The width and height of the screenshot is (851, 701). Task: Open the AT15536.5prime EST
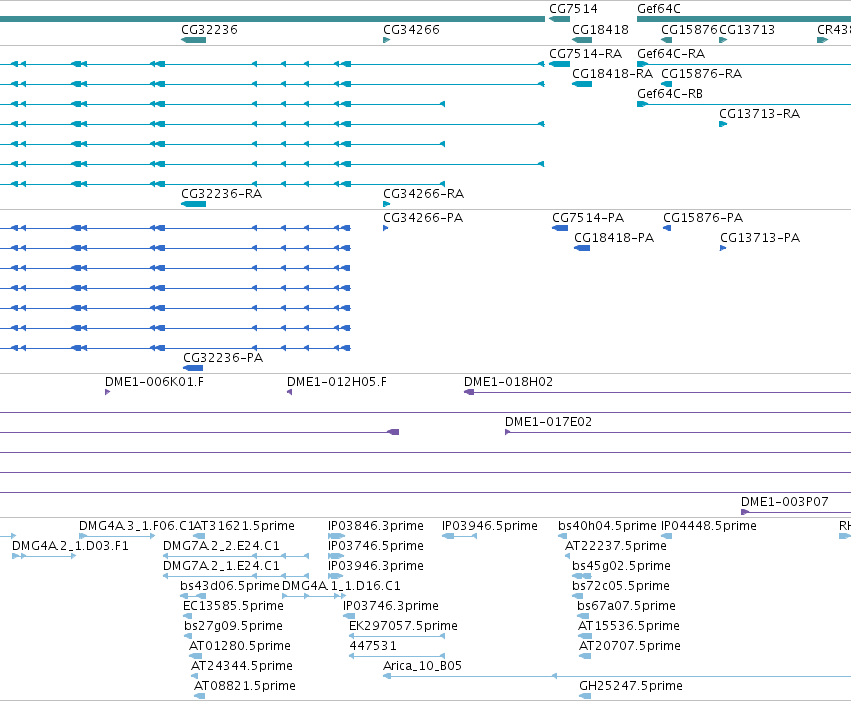(x=585, y=636)
